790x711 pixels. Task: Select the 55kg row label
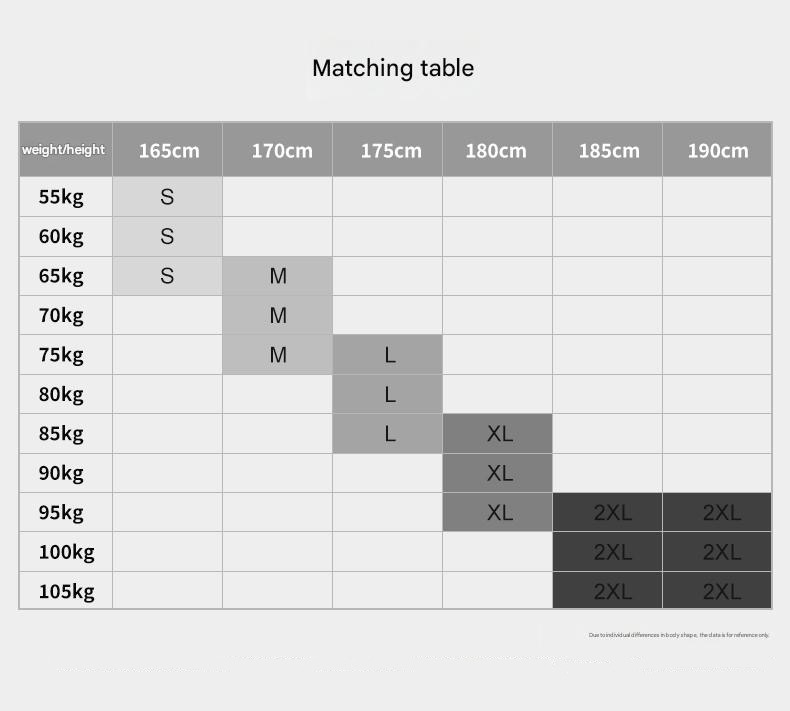tap(61, 197)
